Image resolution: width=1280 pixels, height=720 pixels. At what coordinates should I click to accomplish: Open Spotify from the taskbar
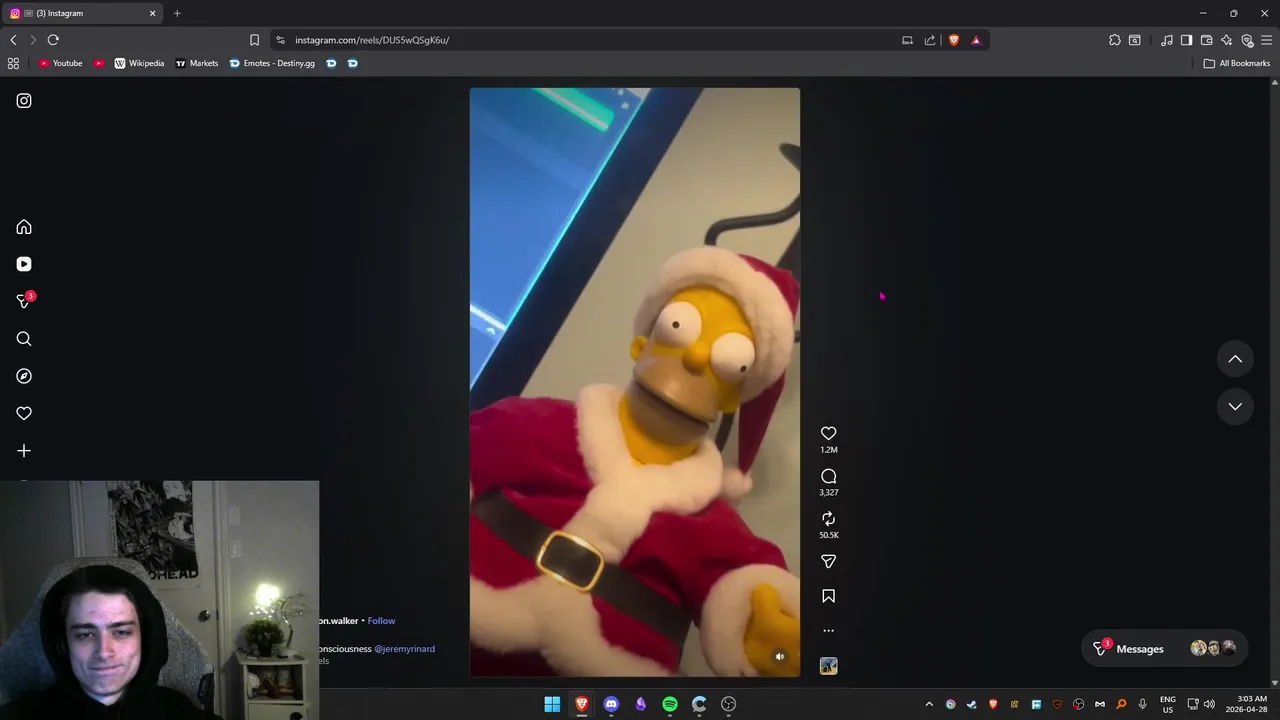670,704
